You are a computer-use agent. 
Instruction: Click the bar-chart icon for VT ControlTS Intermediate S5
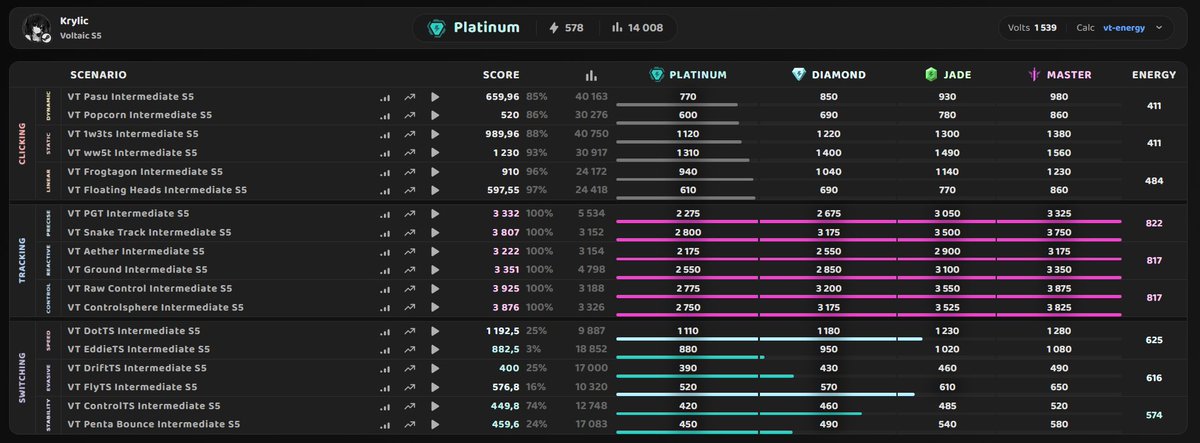pyautogui.click(x=385, y=406)
